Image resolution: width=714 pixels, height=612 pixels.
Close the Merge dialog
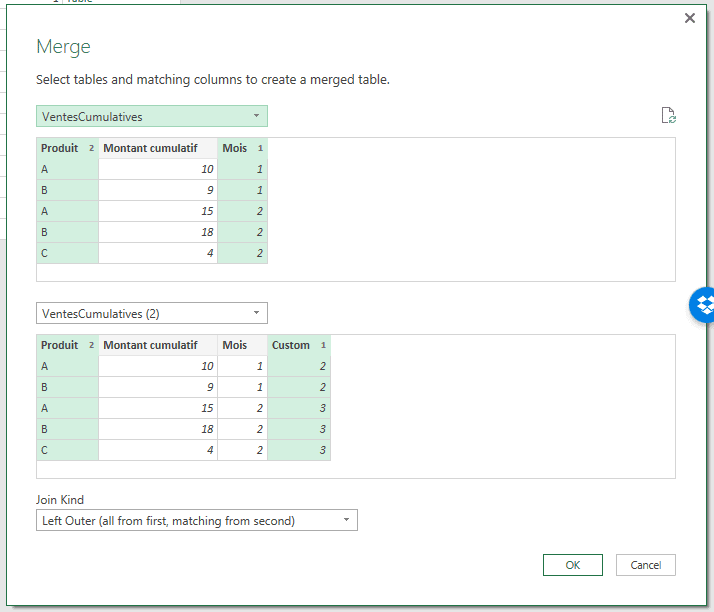point(689,18)
